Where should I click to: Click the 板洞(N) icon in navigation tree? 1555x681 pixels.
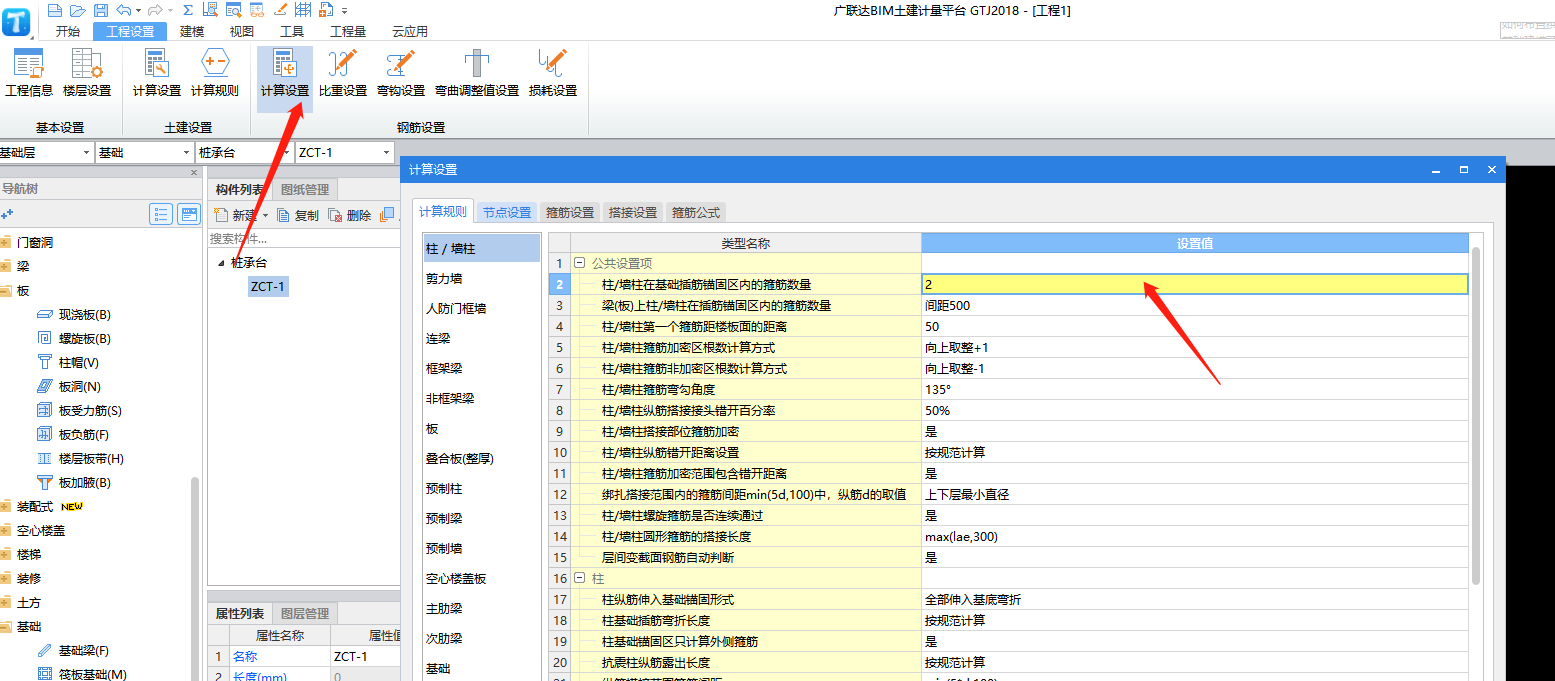44,387
